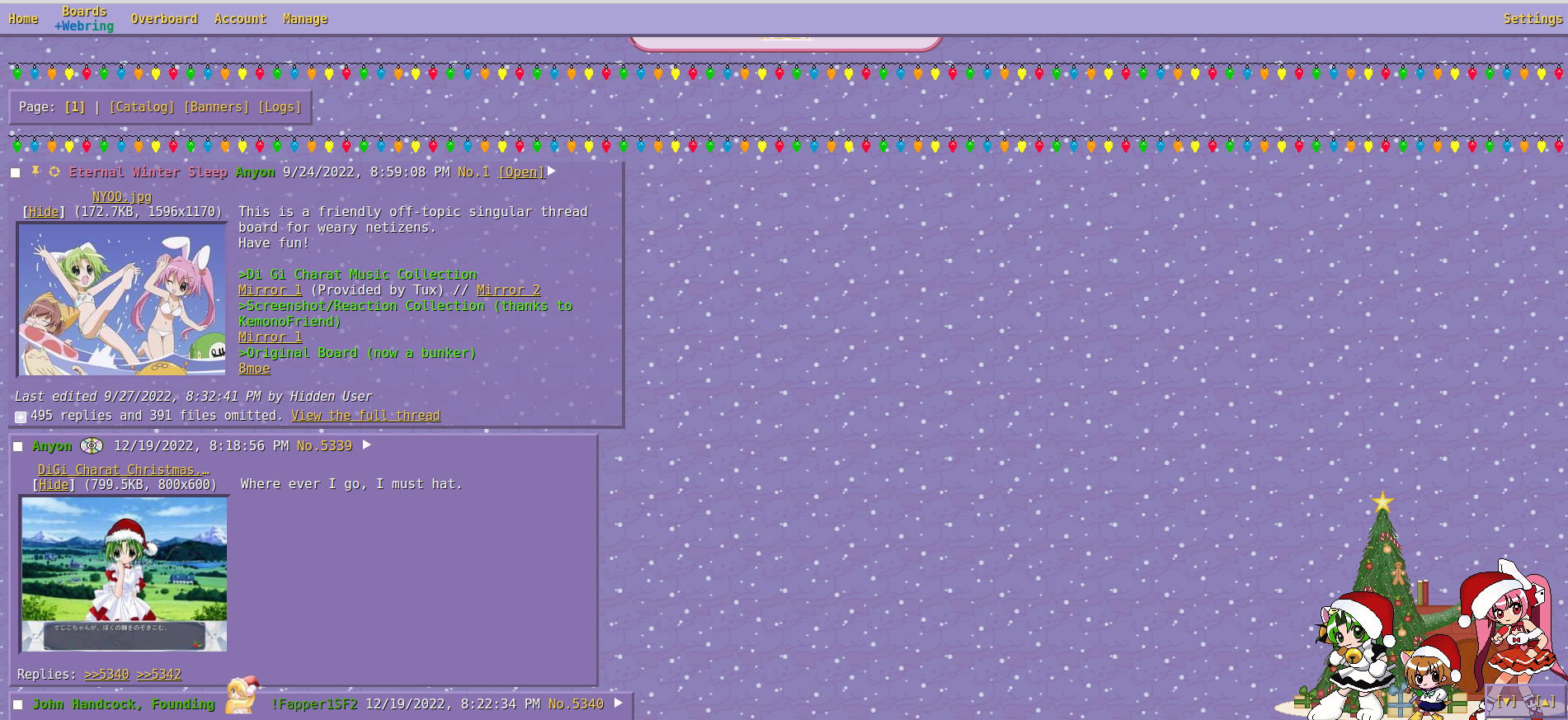The height and width of the screenshot is (720, 1568).
Task: Click the tripcode !Fapper1SF2
Action: [x=314, y=704]
